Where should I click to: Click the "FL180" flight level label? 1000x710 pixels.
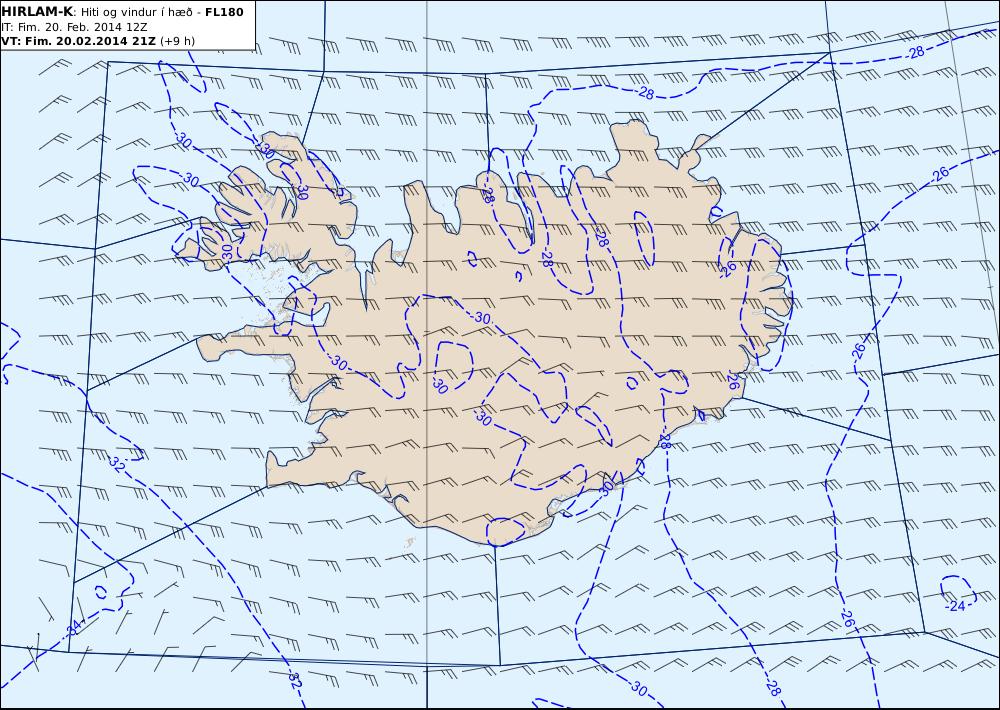point(224,11)
